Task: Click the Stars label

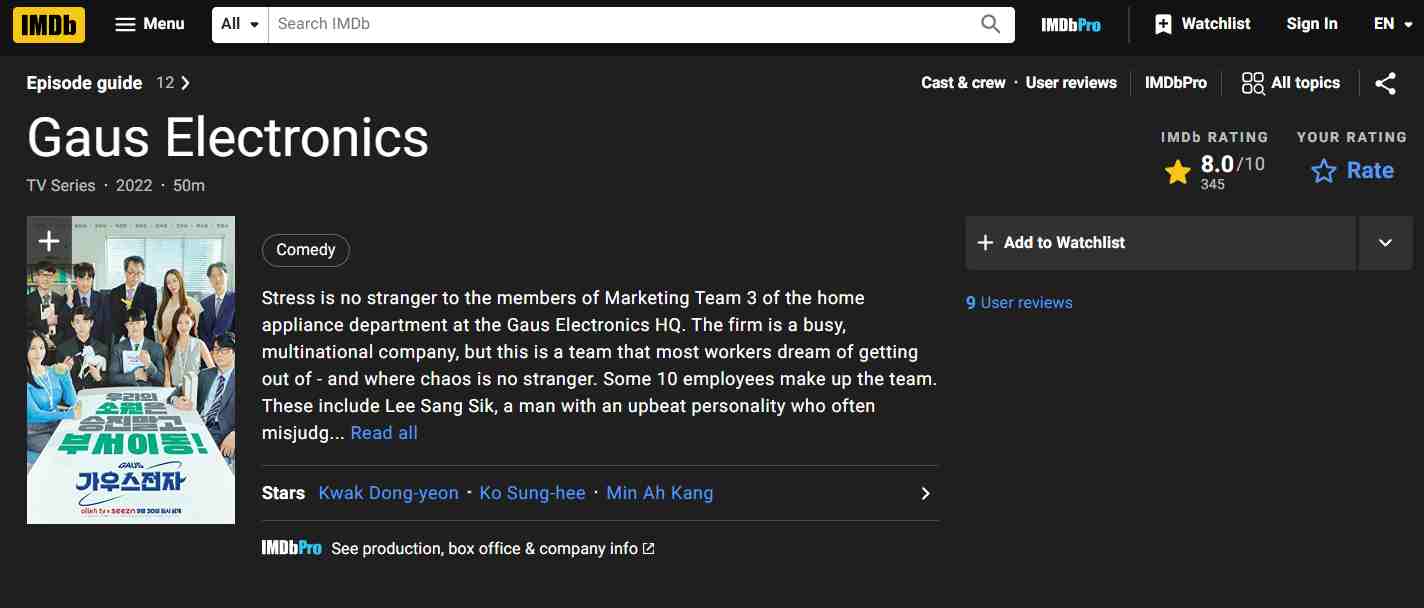Action: (283, 493)
